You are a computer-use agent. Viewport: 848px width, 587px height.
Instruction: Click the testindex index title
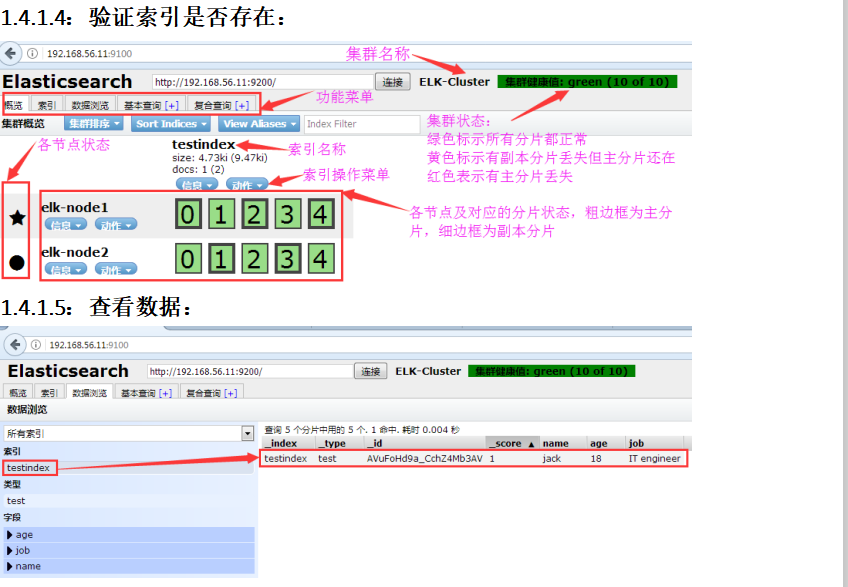[x=203, y=144]
